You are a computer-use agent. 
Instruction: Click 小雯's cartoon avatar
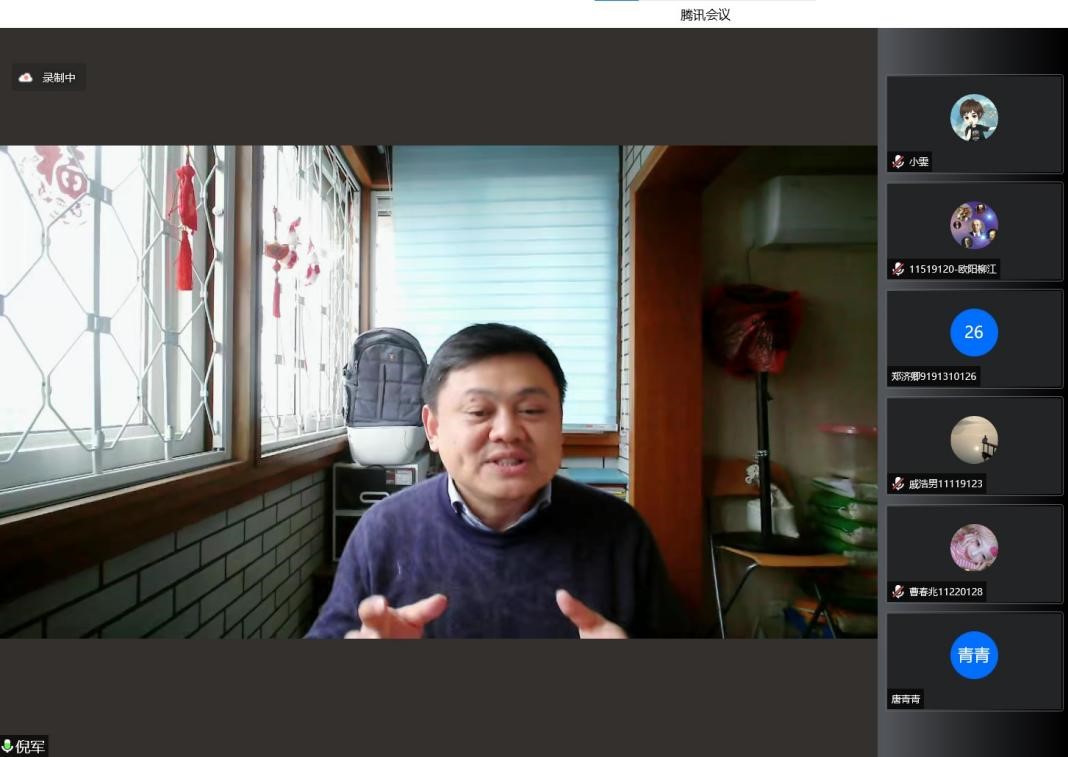tap(973, 118)
